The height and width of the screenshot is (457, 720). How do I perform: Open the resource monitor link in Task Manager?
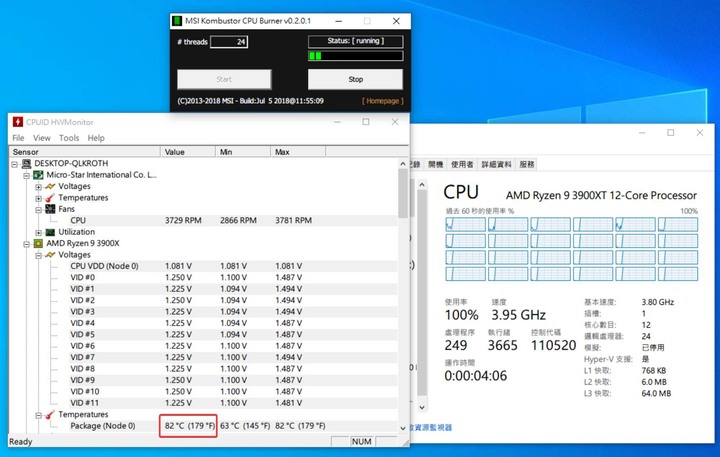pyautogui.click(x=430, y=428)
